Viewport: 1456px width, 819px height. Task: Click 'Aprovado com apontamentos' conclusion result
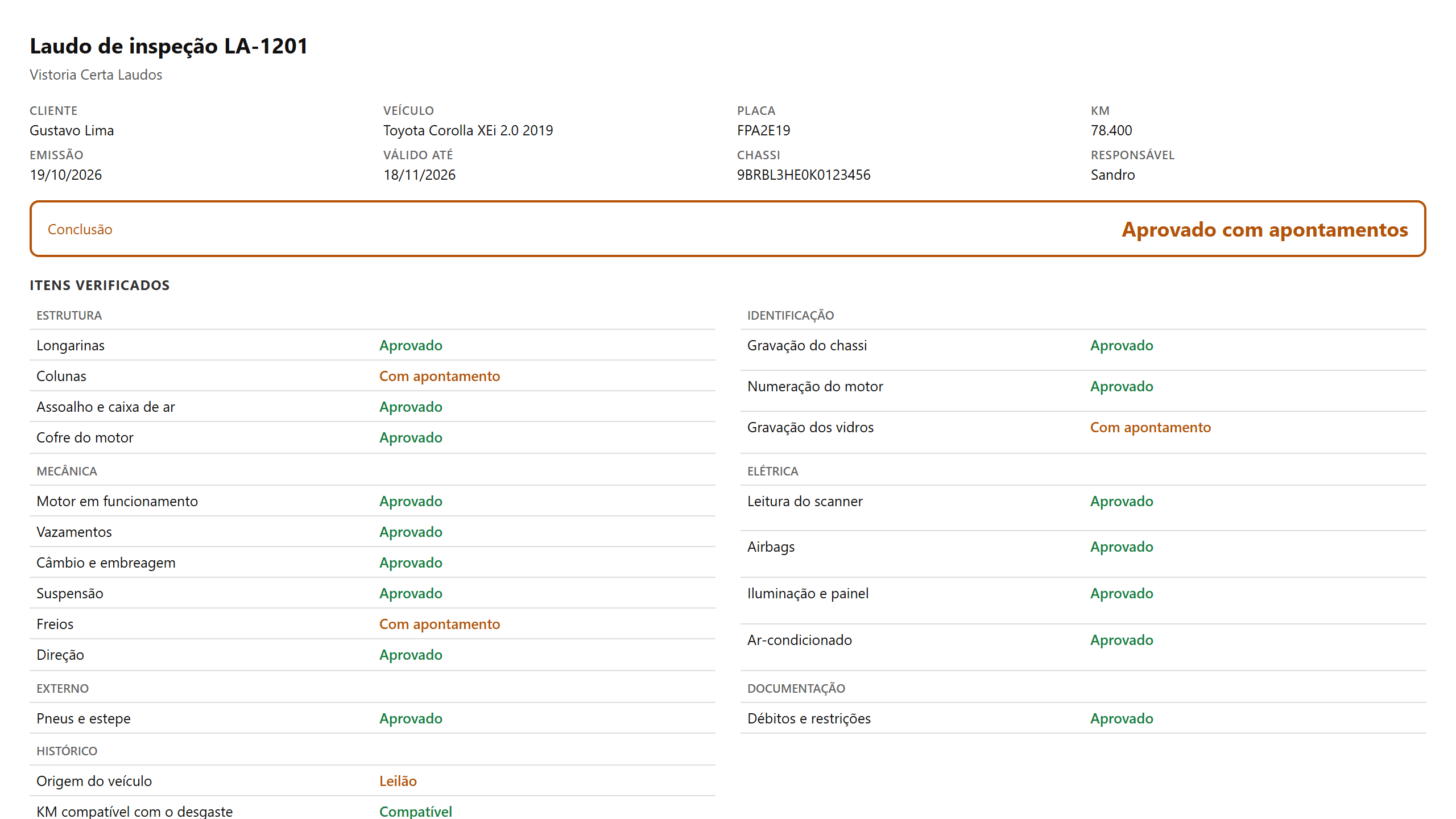click(x=1265, y=229)
